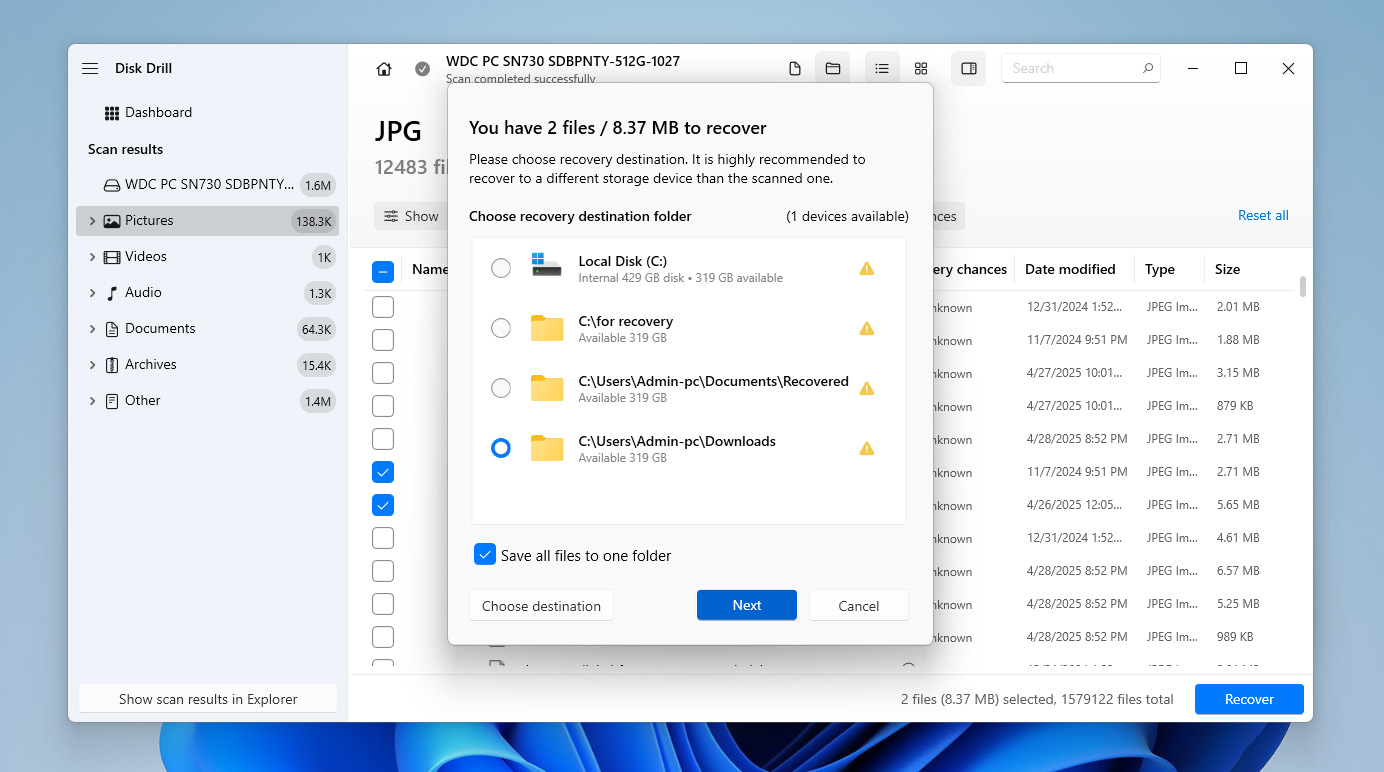Click the WDC disk drive icon in sidebar
1384x772 pixels.
click(112, 185)
